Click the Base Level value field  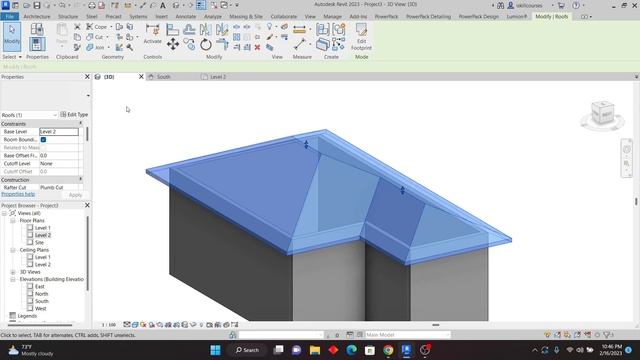[59, 131]
